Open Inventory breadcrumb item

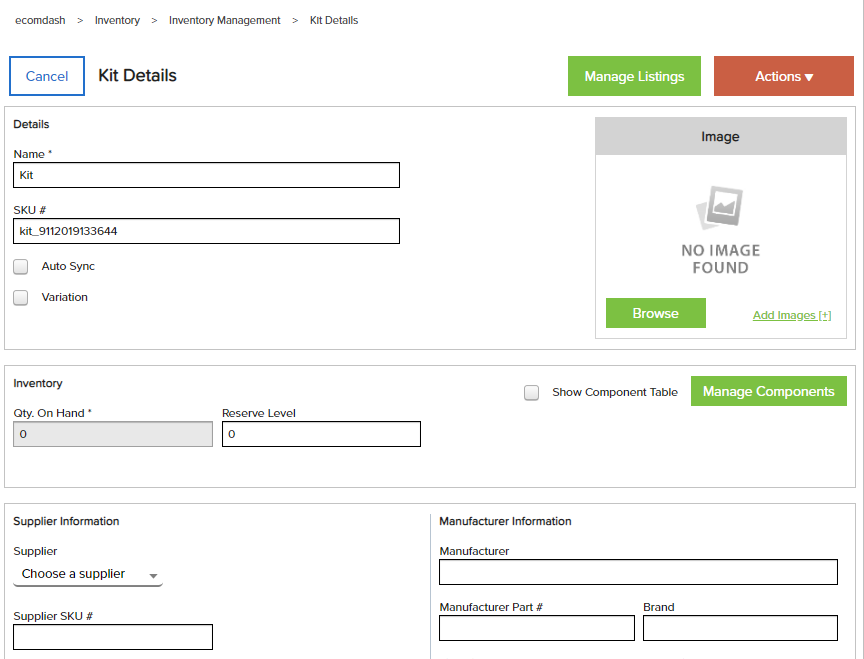117,20
